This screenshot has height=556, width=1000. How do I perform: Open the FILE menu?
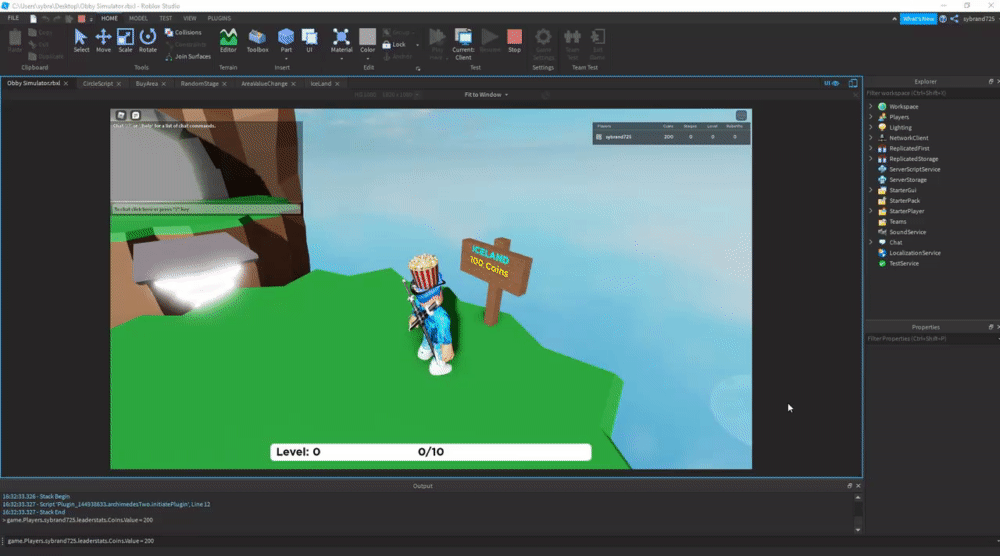(x=13, y=18)
